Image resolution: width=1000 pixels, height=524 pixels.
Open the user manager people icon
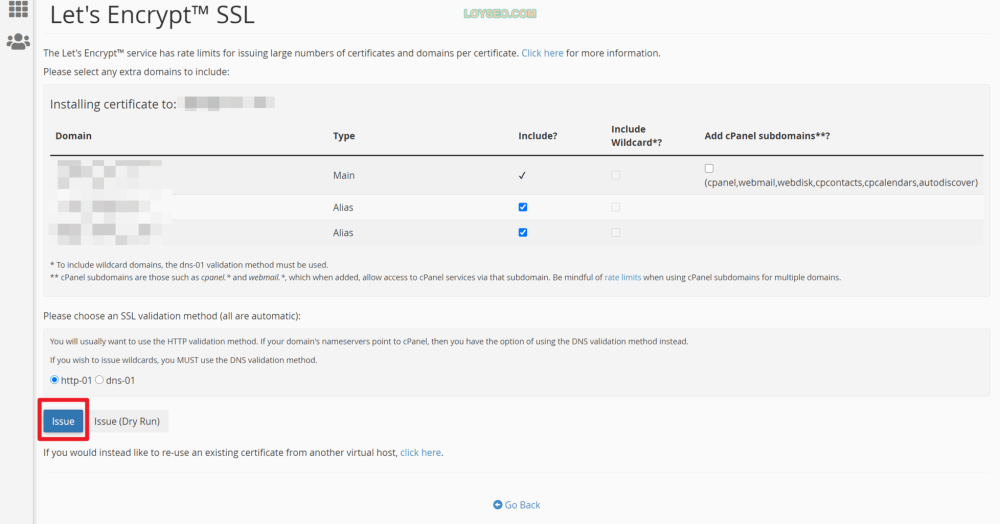point(18,41)
